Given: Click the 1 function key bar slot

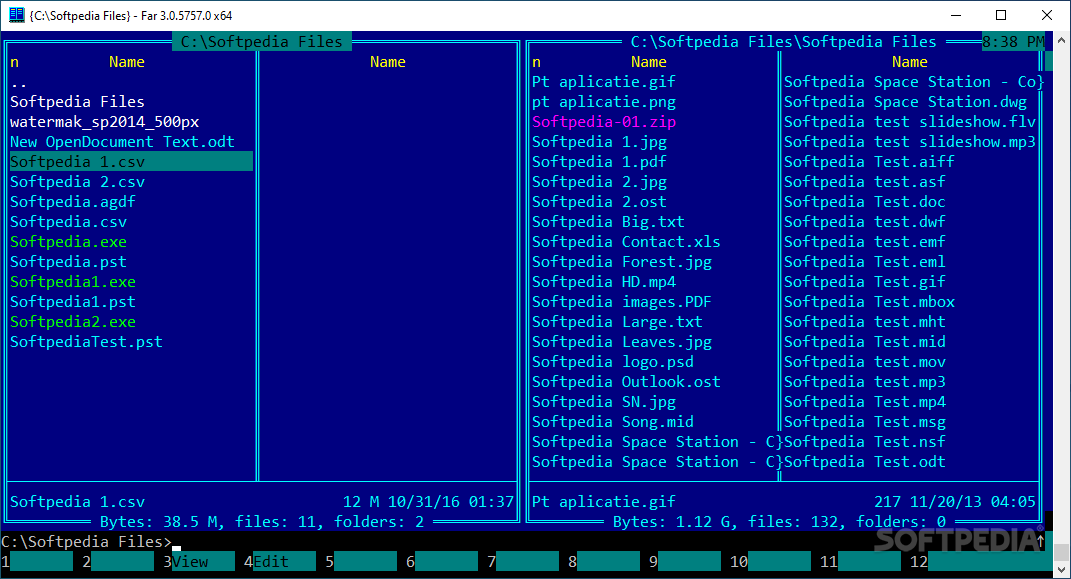Looking at the screenshot, I should [x=37, y=561].
